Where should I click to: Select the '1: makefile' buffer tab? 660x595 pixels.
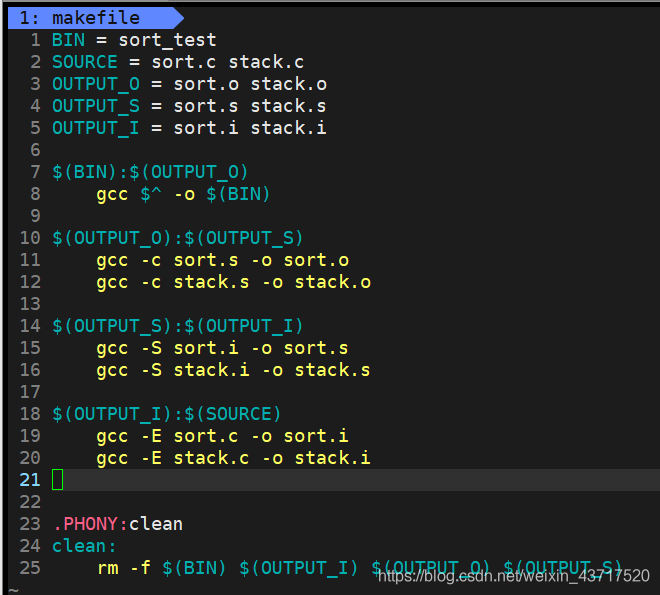[x=96, y=18]
